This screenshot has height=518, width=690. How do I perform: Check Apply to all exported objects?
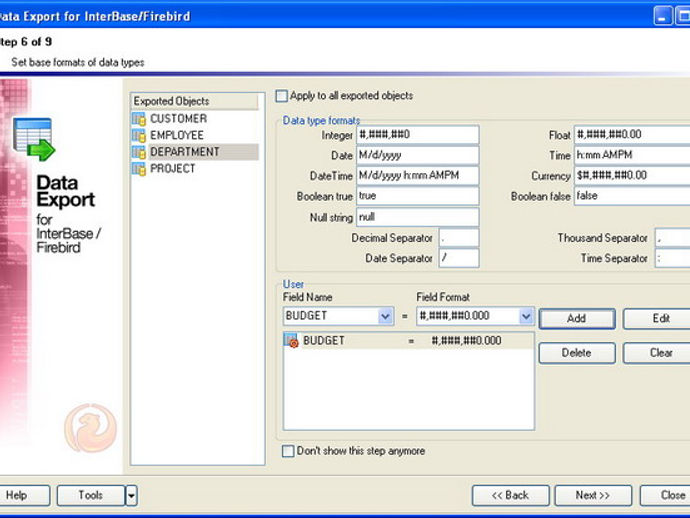[x=282, y=96]
